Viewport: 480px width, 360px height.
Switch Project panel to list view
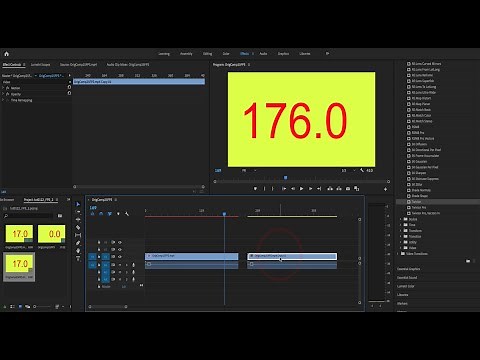tap(12, 306)
